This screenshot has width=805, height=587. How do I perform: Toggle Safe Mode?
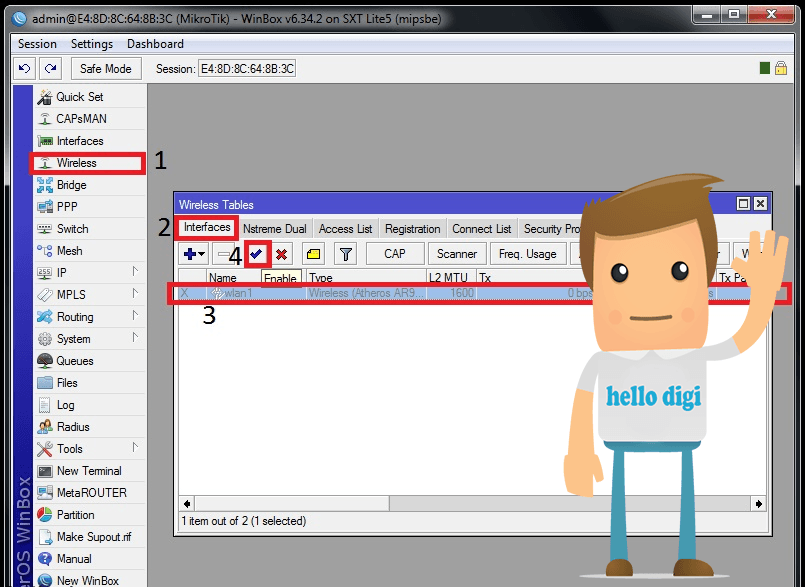click(x=106, y=69)
